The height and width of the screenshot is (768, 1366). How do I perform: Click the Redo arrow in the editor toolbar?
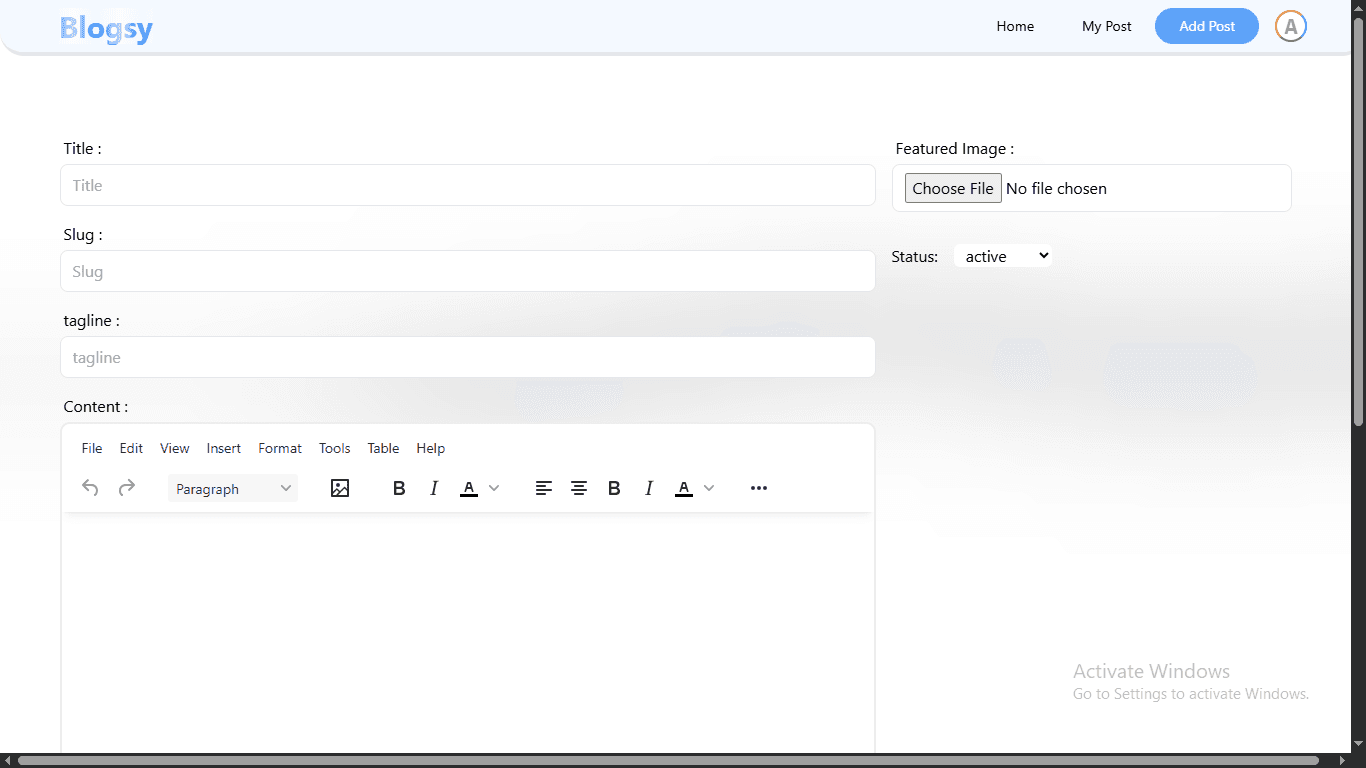point(127,488)
